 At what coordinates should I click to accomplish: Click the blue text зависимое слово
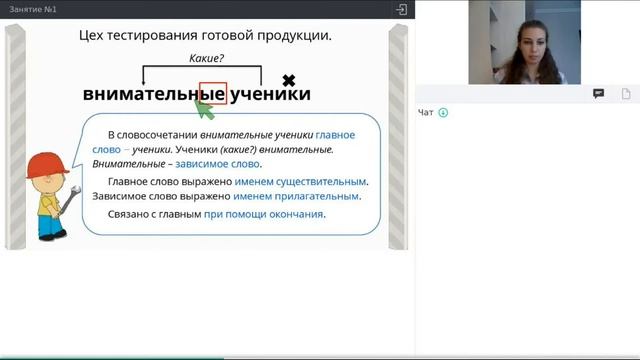[x=218, y=164]
